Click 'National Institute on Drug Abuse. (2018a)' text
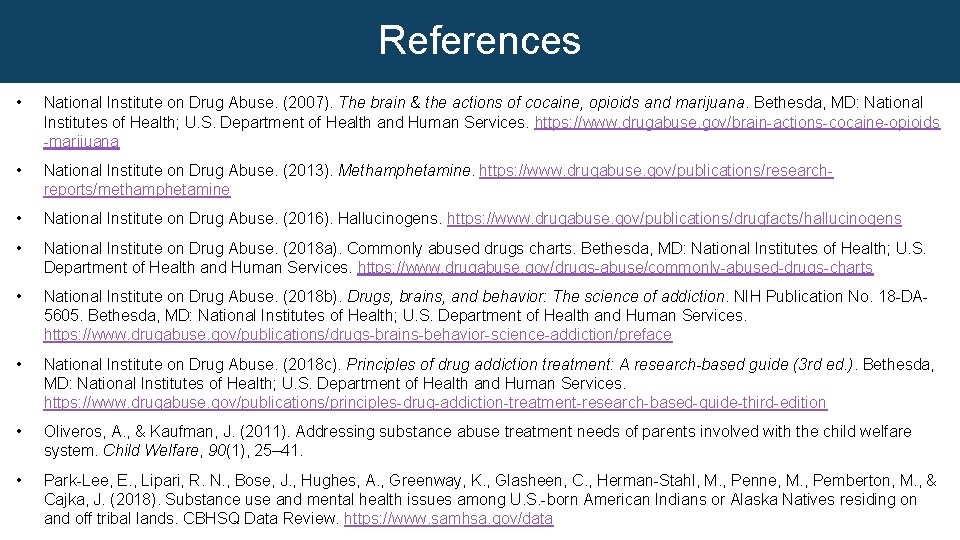The width and height of the screenshot is (960, 540). (192, 249)
